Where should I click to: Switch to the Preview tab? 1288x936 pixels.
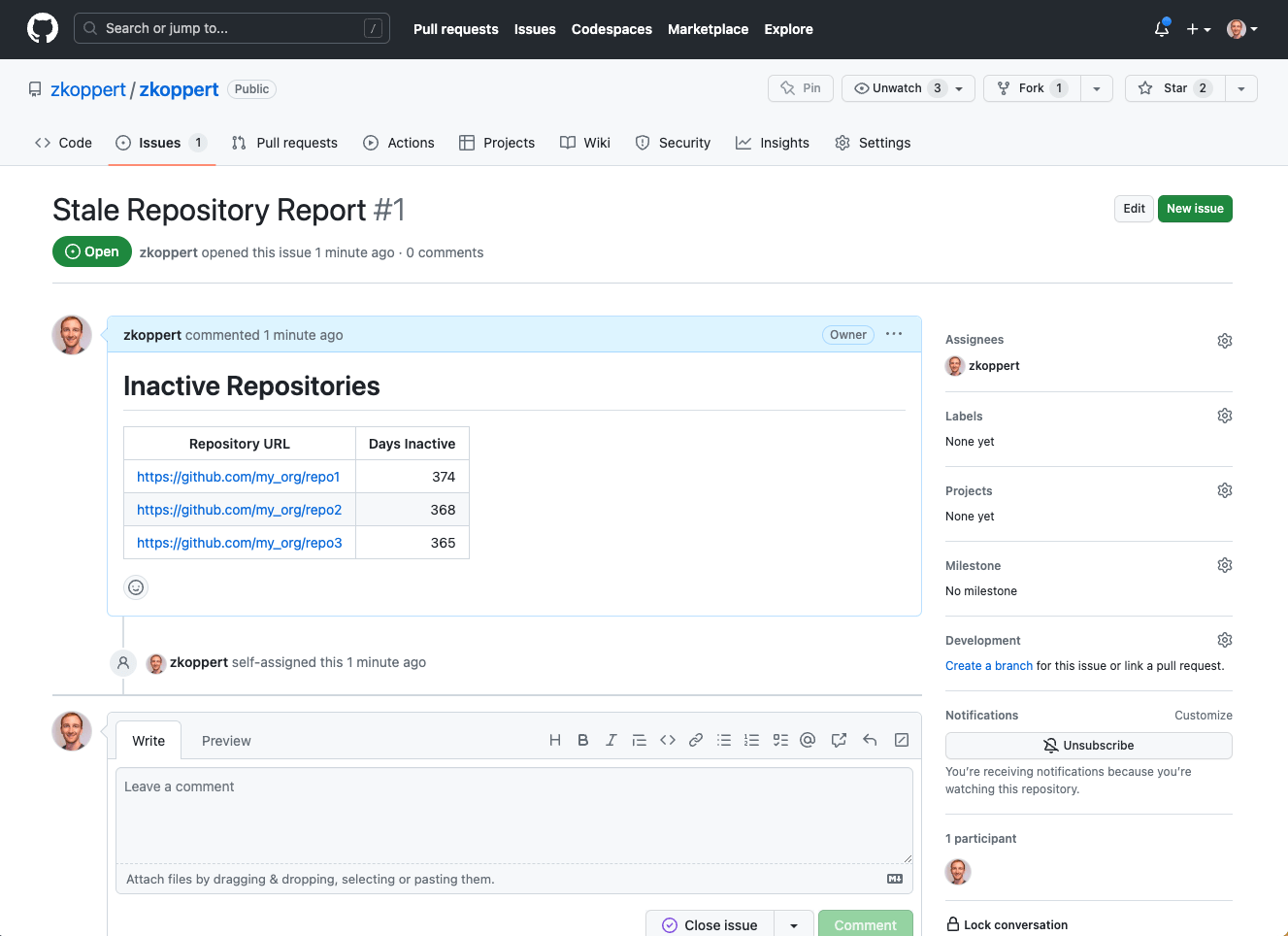(226, 741)
